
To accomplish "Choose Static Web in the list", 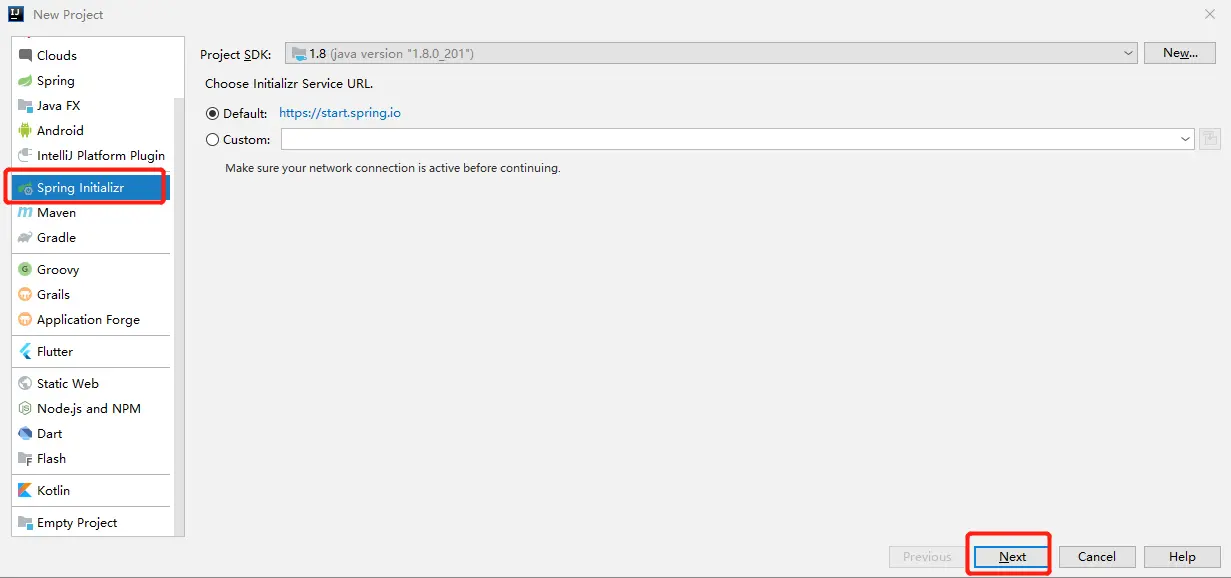I will click(x=91, y=383).
